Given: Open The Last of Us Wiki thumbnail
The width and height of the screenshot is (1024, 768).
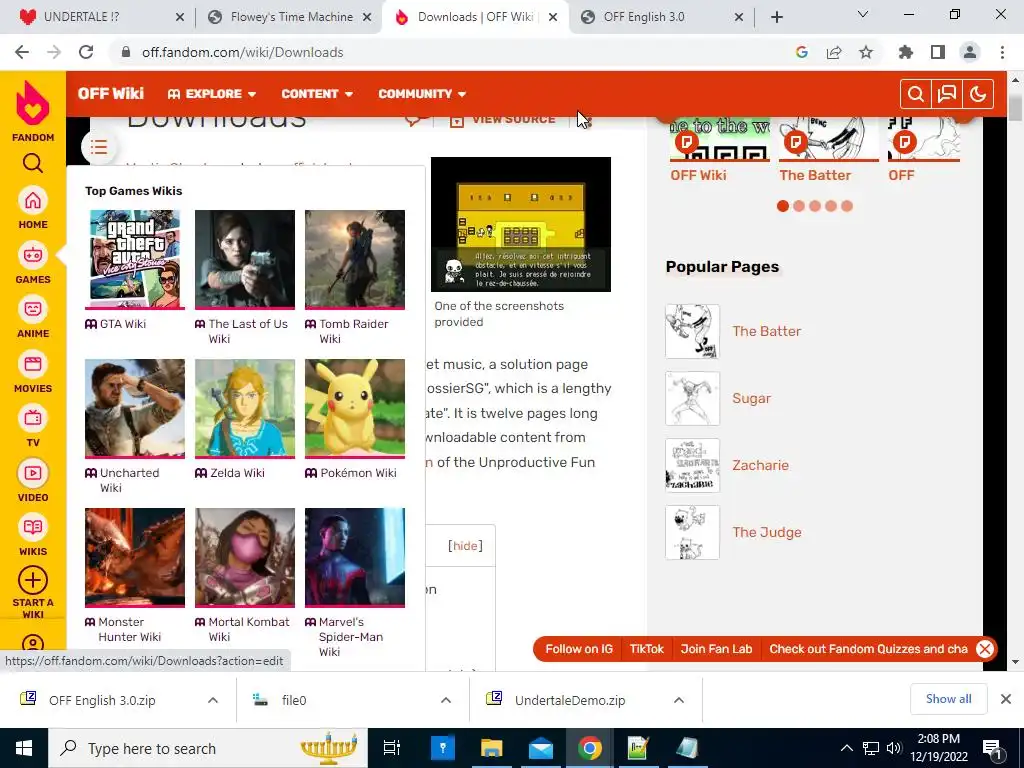Looking at the screenshot, I should click(245, 259).
